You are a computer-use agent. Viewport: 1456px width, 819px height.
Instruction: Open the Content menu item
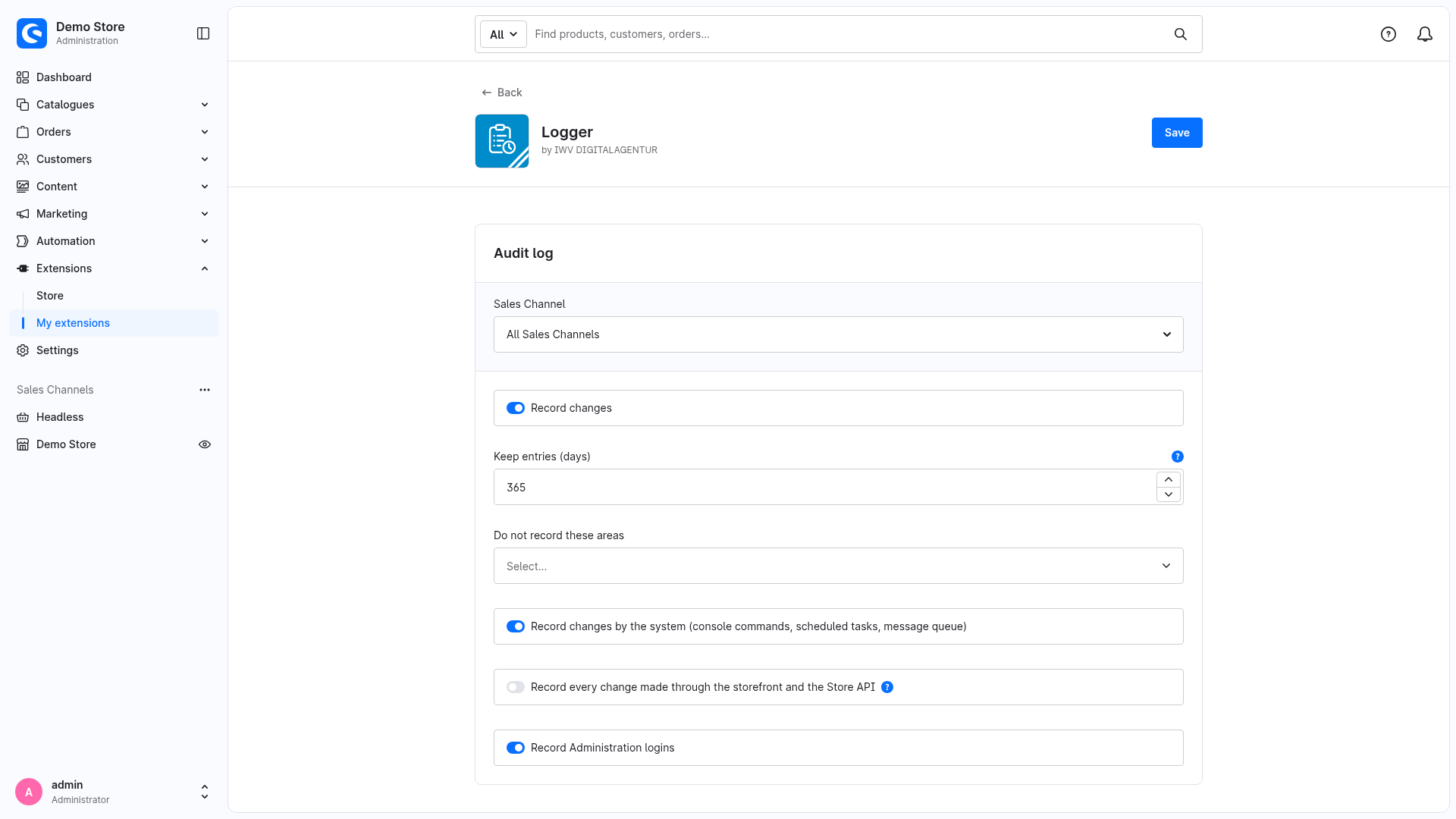114,187
